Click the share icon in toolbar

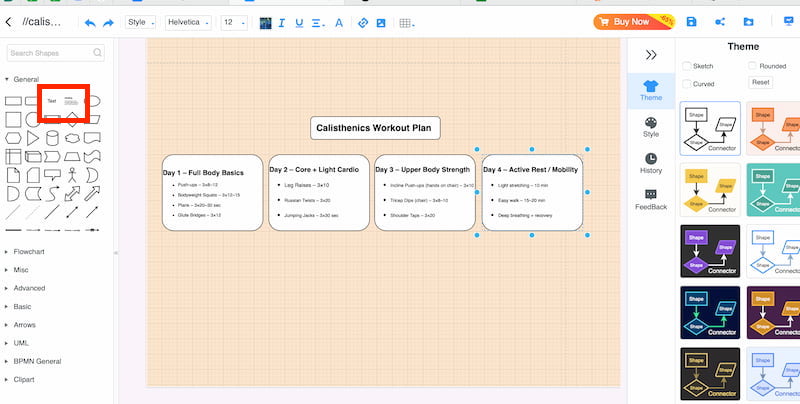(720, 21)
